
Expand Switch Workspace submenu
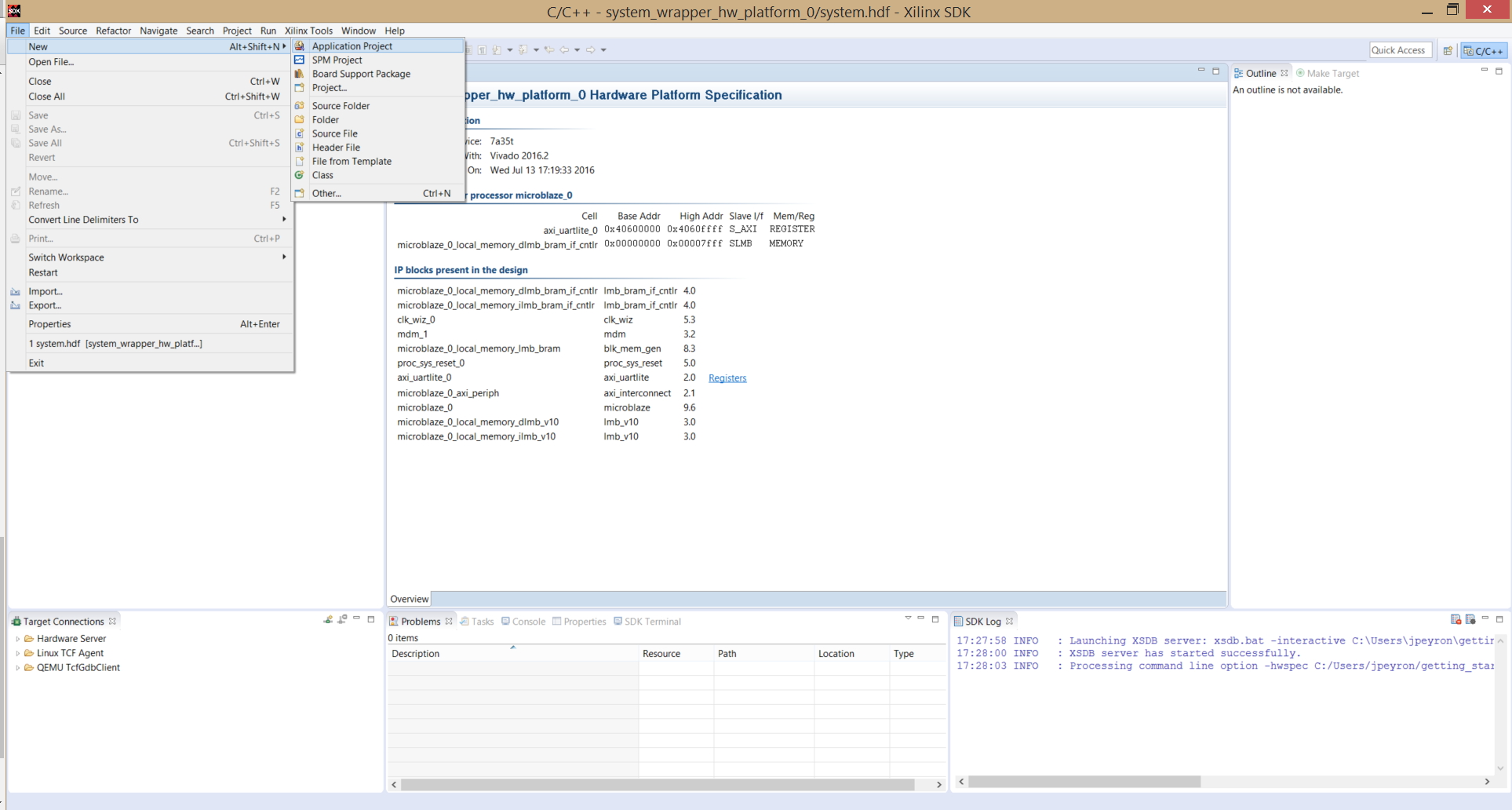point(151,257)
